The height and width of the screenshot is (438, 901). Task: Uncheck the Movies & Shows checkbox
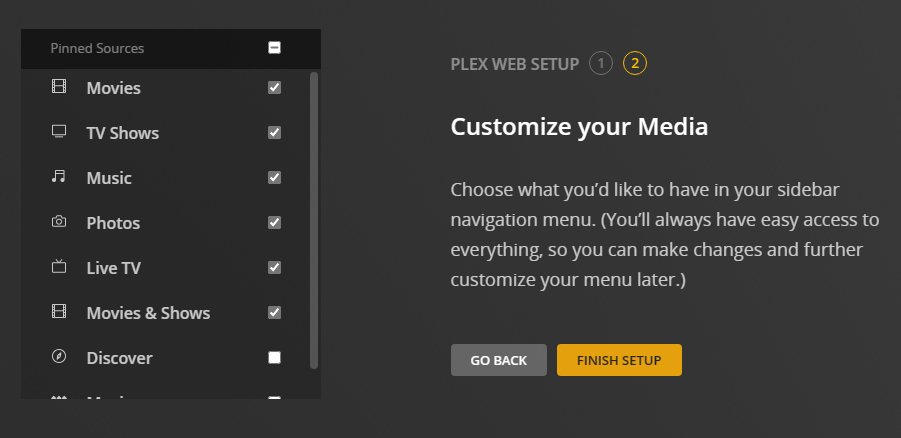(x=275, y=313)
